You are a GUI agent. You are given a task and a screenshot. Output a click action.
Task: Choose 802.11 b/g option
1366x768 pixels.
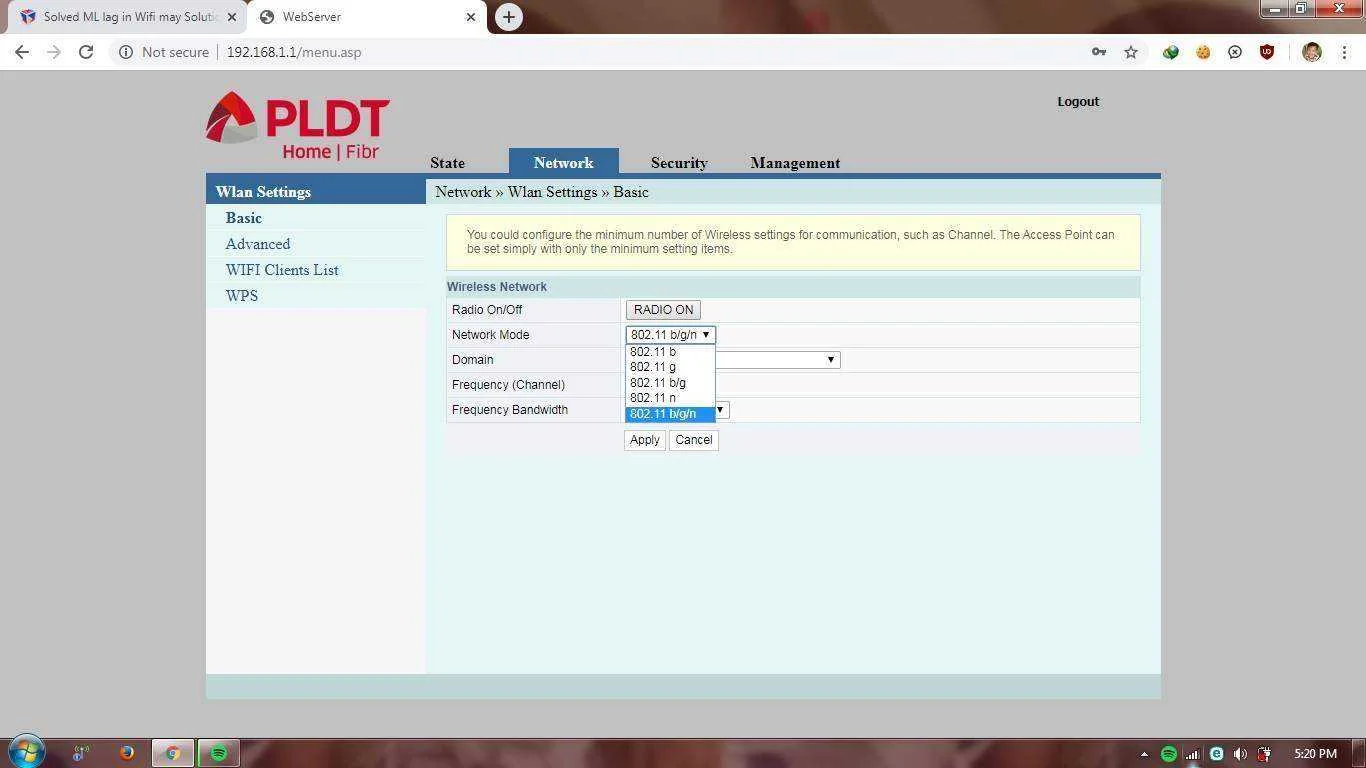tap(670, 383)
